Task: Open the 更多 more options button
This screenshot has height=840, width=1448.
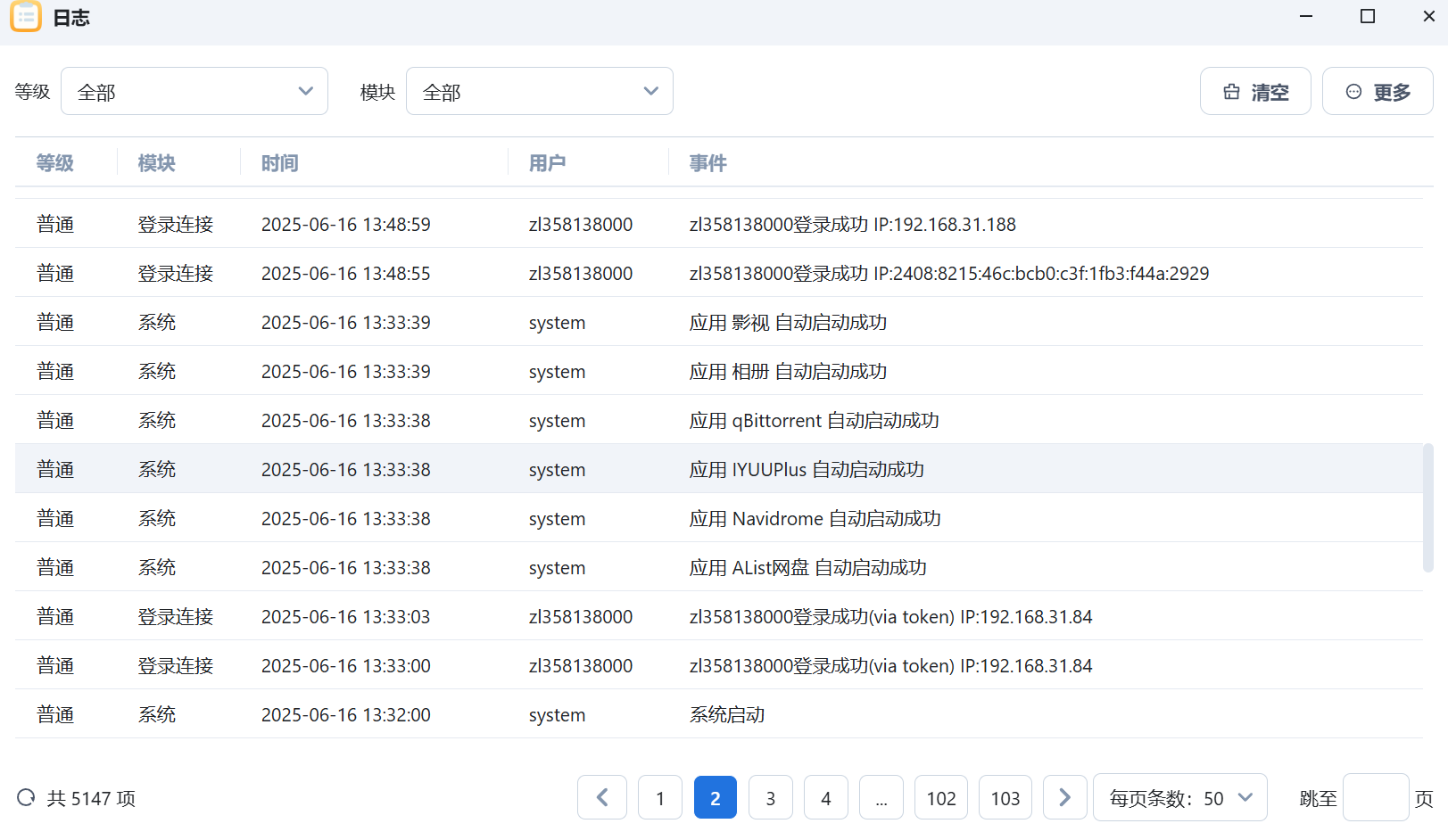Action: coord(1378,91)
